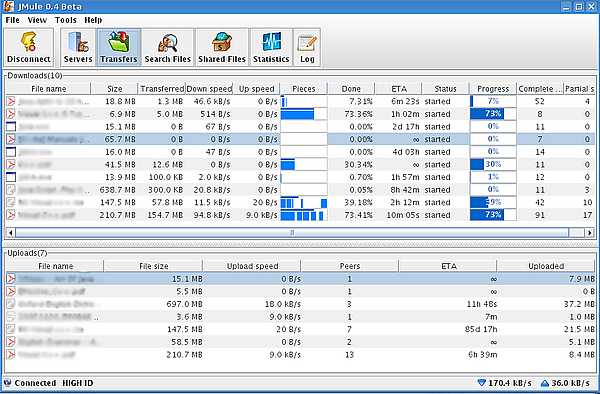Open the View menu
Image resolution: width=600 pixels, height=394 pixels.
point(37,20)
